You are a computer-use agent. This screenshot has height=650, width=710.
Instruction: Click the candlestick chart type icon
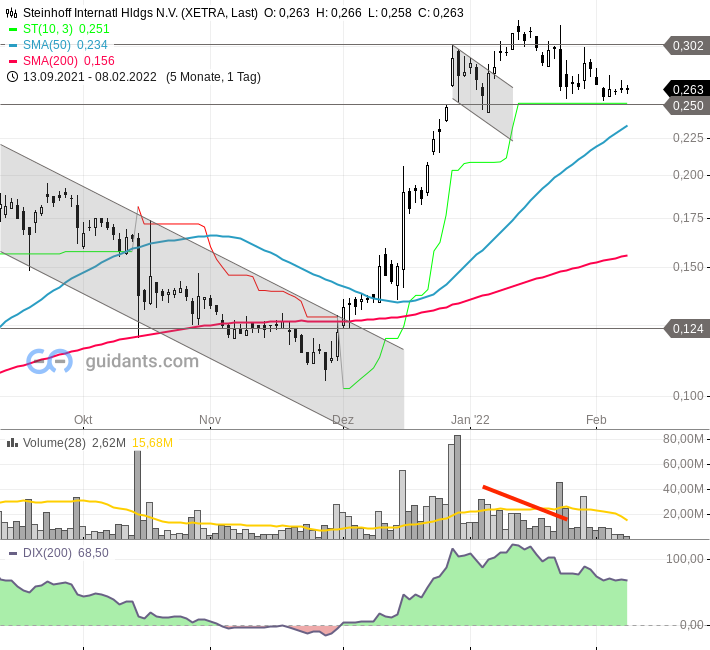12,13
